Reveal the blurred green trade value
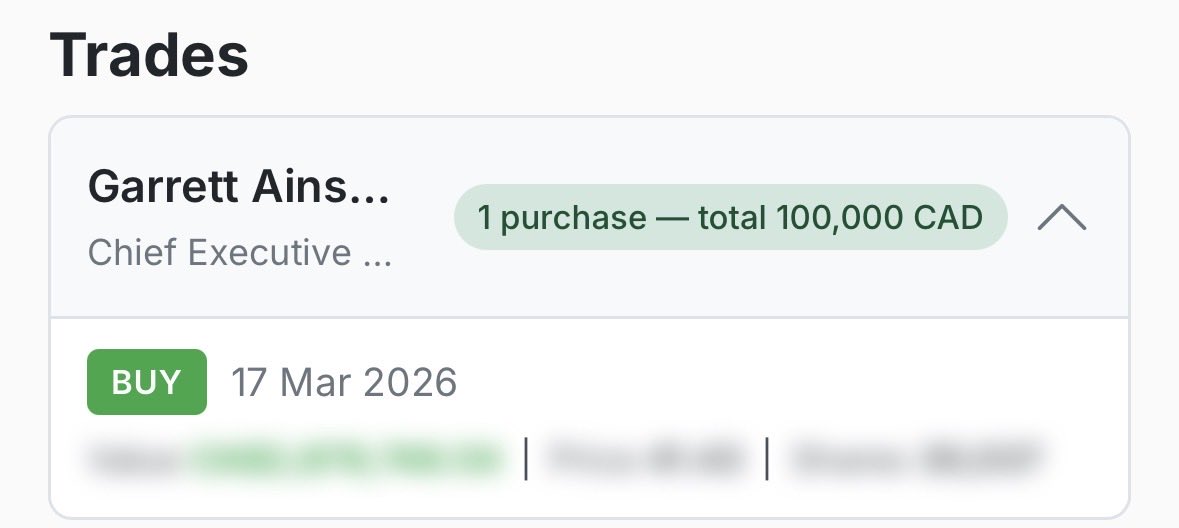The image size is (1179, 528). [x=347, y=458]
